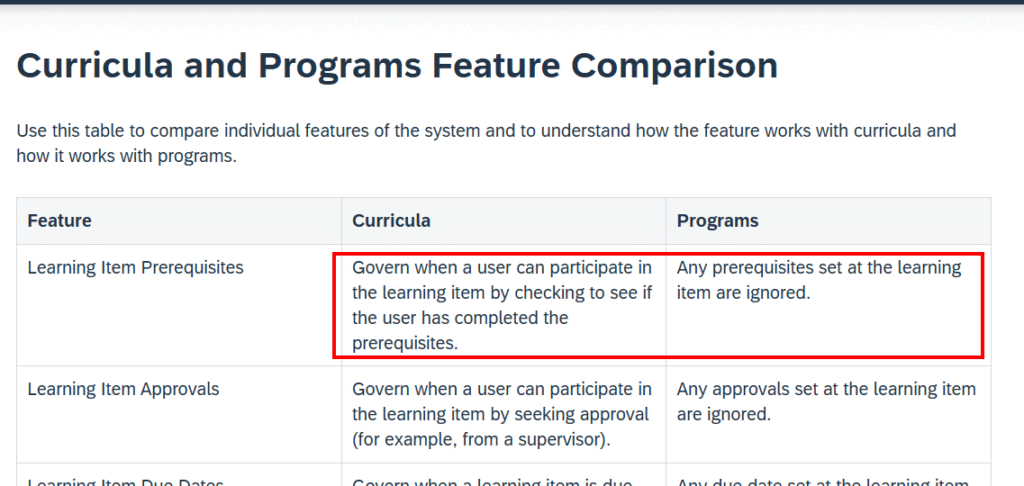This screenshot has width=1024, height=486.
Task: Click 'how it works with programs.' in the intro
Action: [x=126, y=156]
